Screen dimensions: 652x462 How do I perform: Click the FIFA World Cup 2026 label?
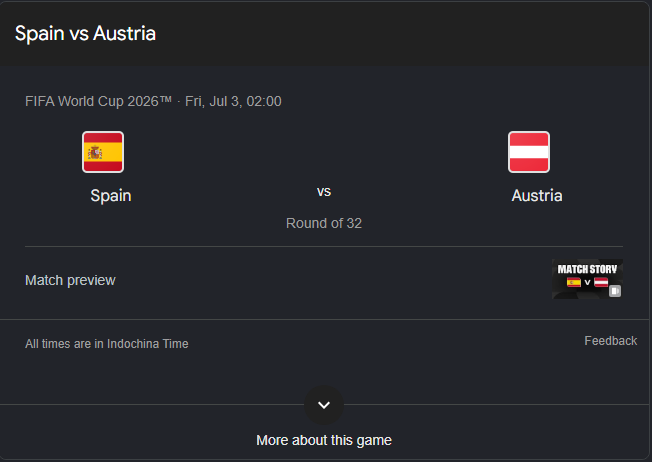tap(98, 101)
